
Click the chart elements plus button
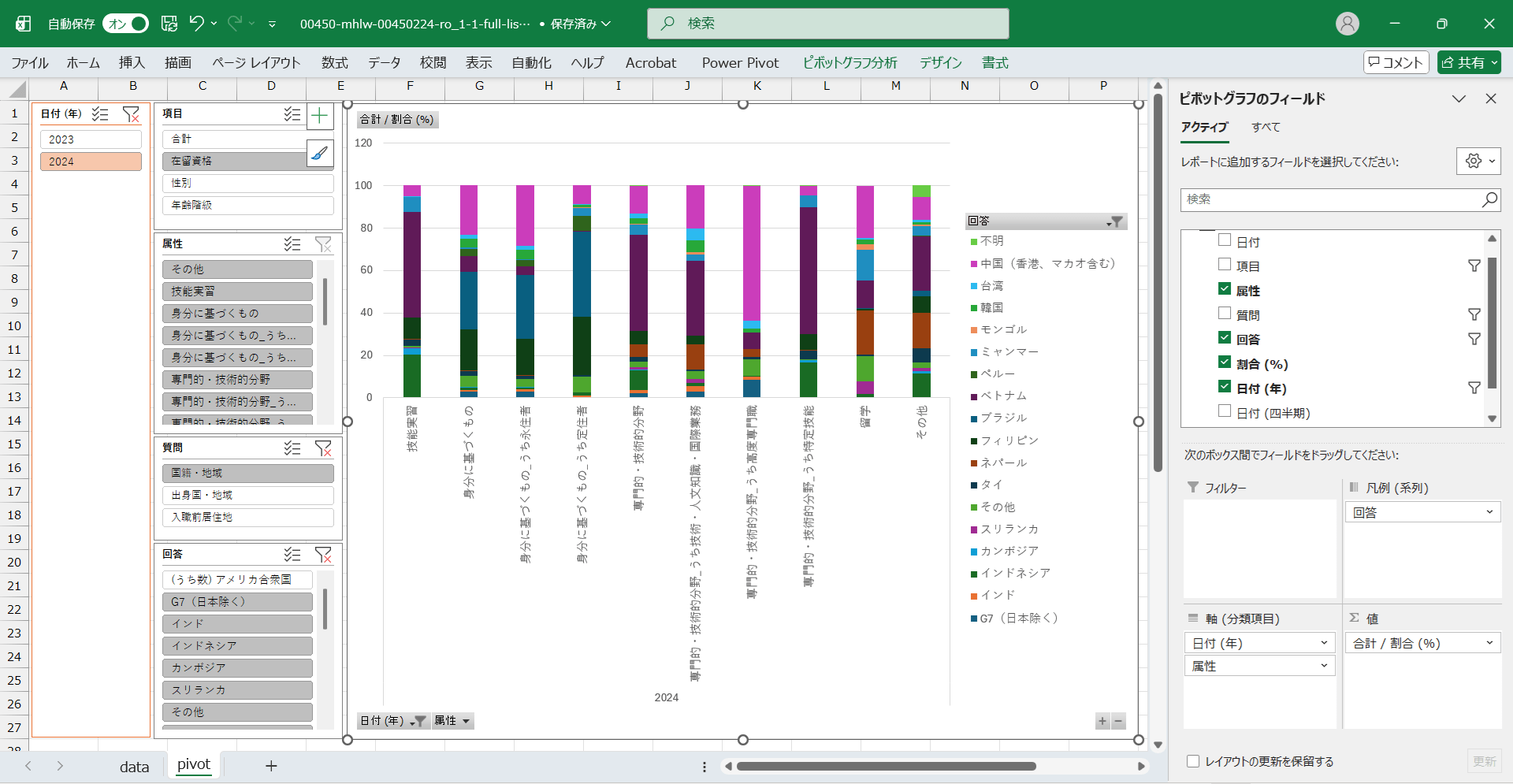[319, 117]
